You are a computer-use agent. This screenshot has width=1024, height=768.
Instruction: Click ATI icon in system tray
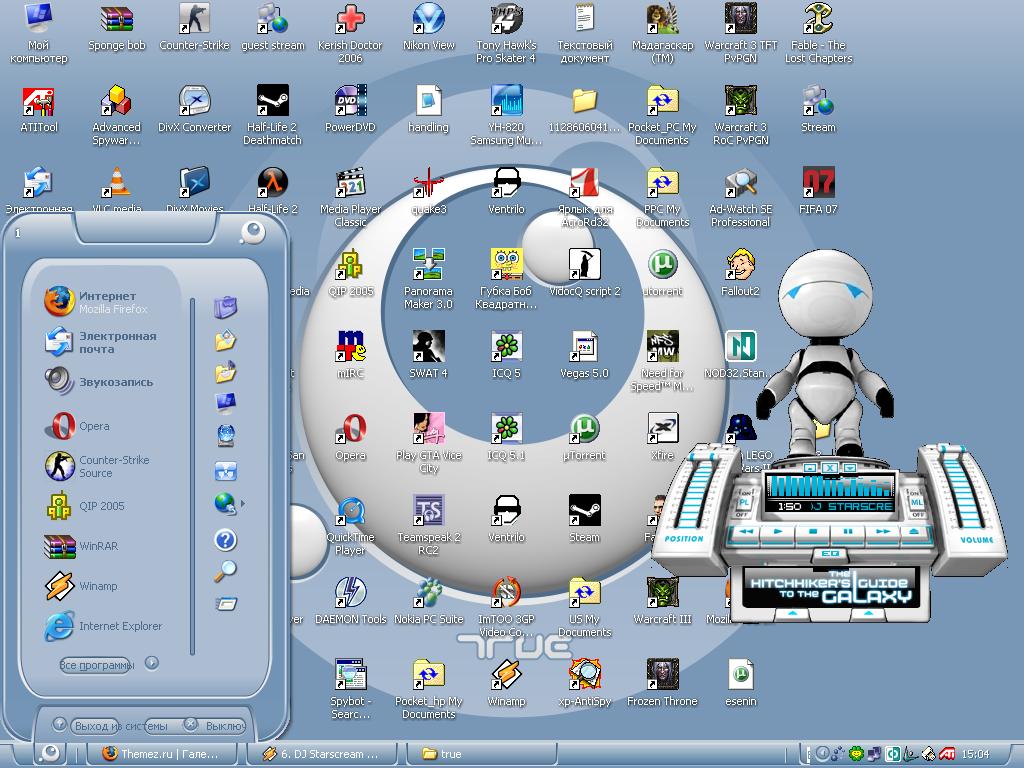pos(947,754)
